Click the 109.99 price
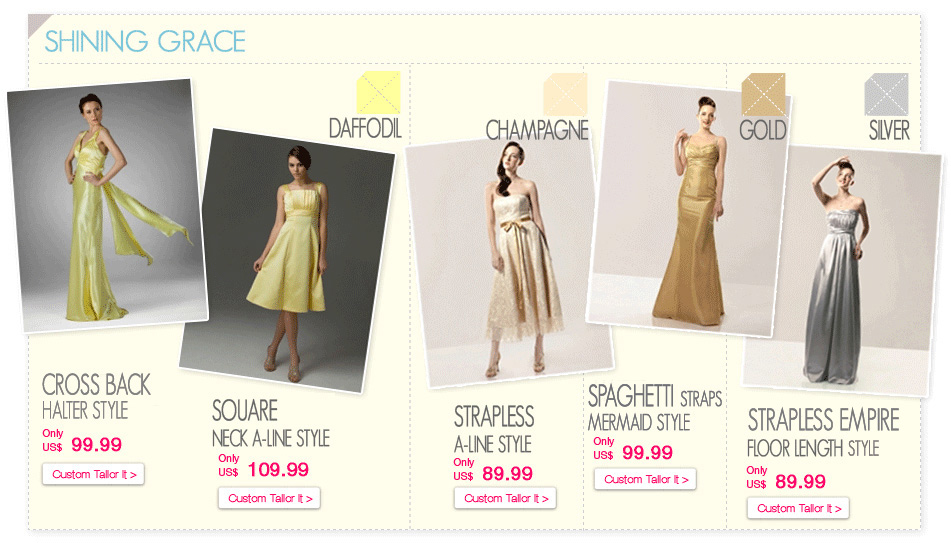 pyautogui.click(x=278, y=470)
